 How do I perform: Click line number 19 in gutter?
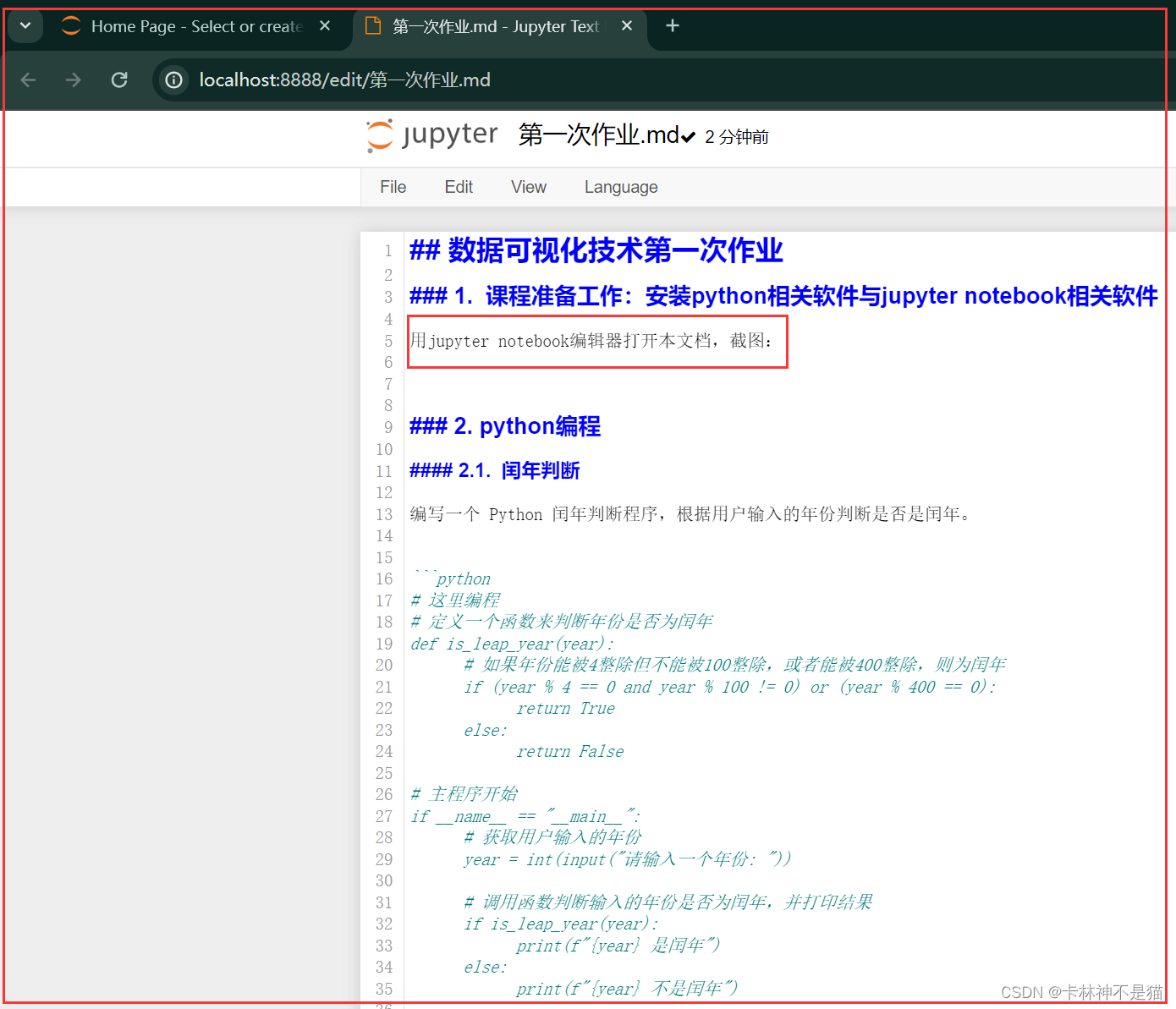(384, 644)
